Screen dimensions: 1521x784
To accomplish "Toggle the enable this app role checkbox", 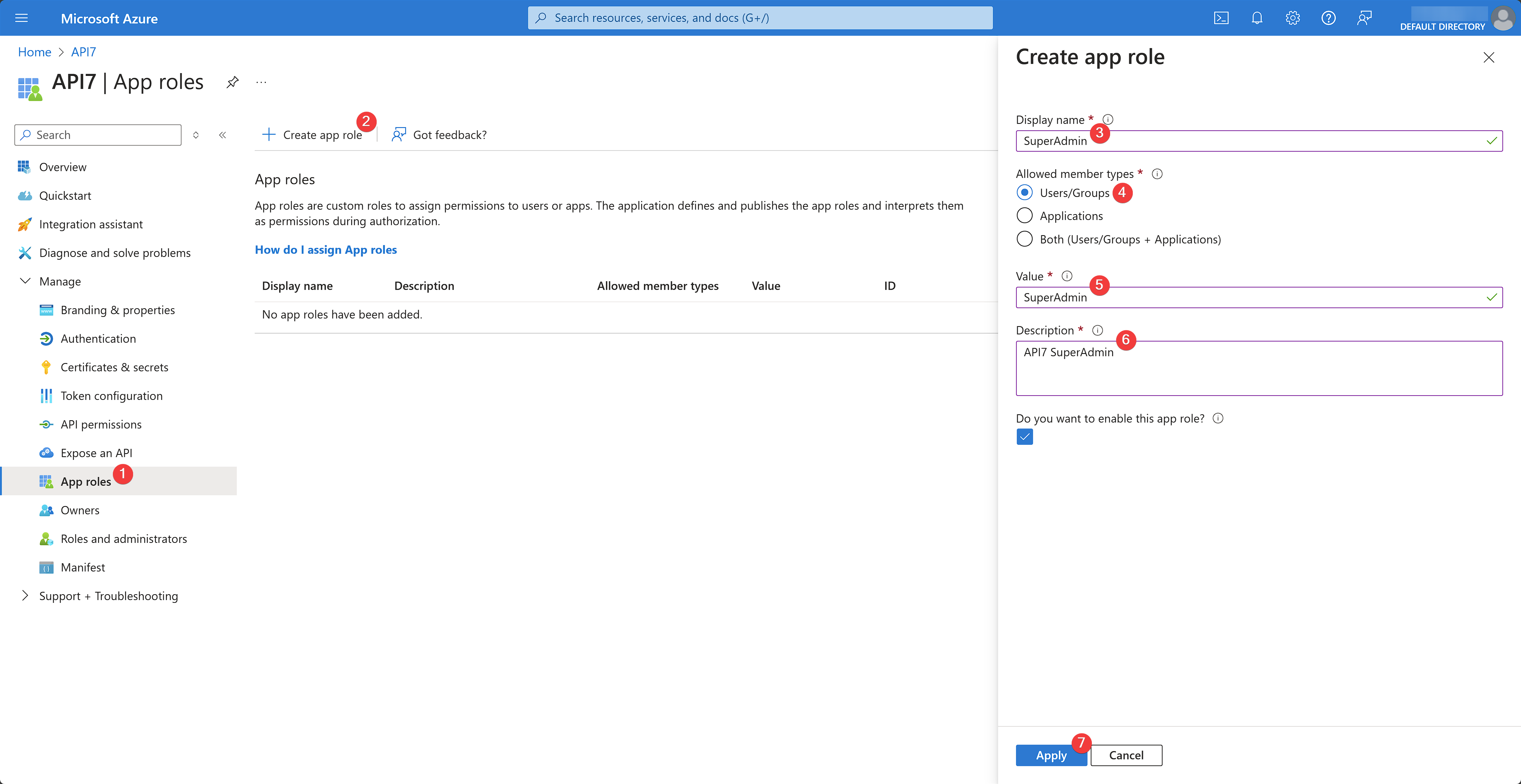I will pyautogui.click(x=1024, y=437).
